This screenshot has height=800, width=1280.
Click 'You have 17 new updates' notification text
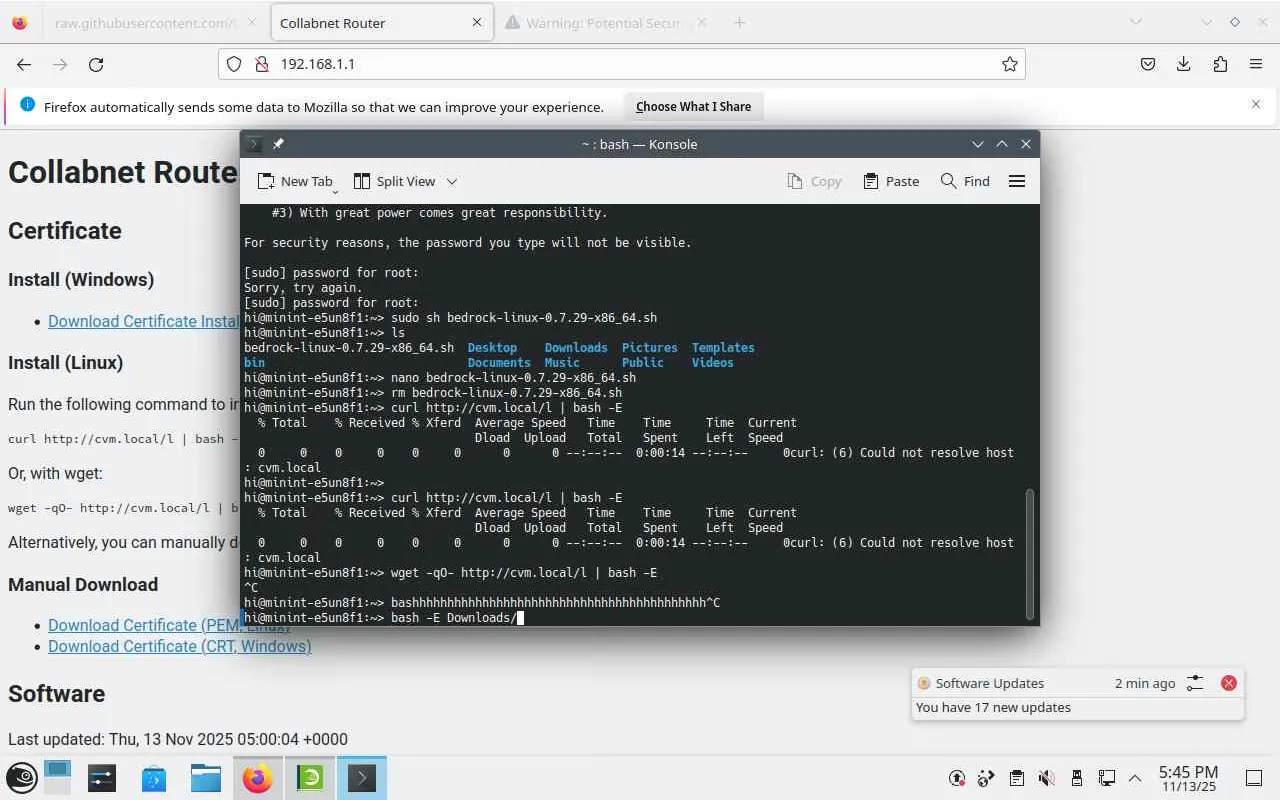point(993,707)
